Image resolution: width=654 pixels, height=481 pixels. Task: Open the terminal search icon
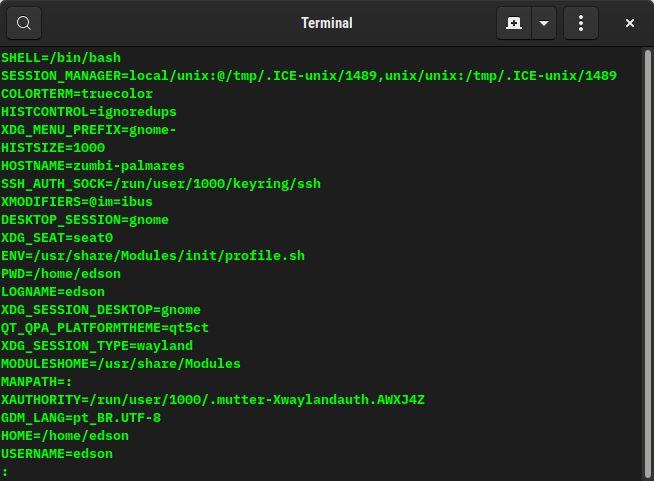click(24, 22)
